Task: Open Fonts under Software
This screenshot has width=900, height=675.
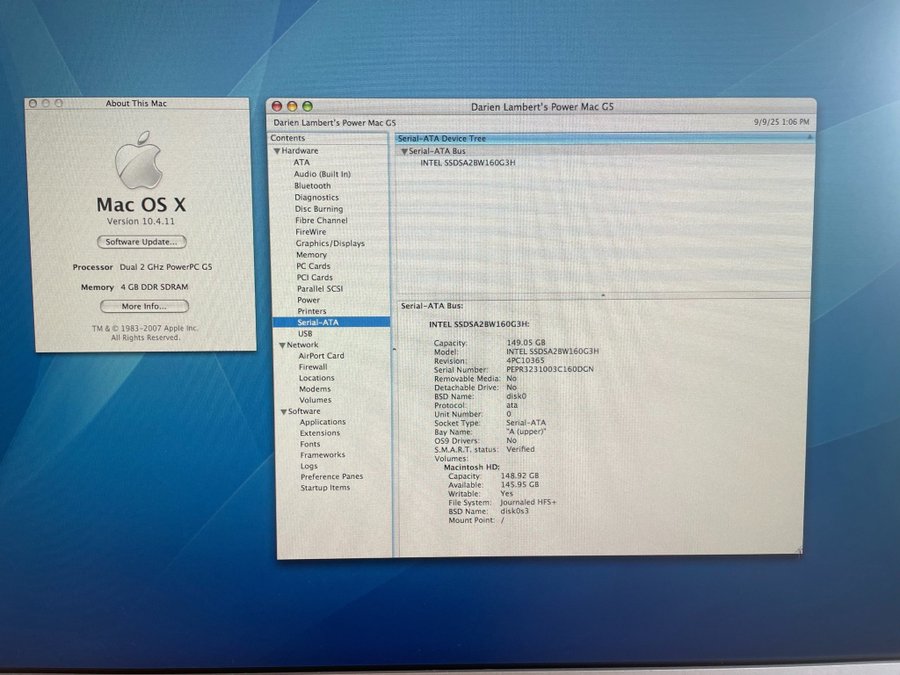Action: tap(310, 444)
